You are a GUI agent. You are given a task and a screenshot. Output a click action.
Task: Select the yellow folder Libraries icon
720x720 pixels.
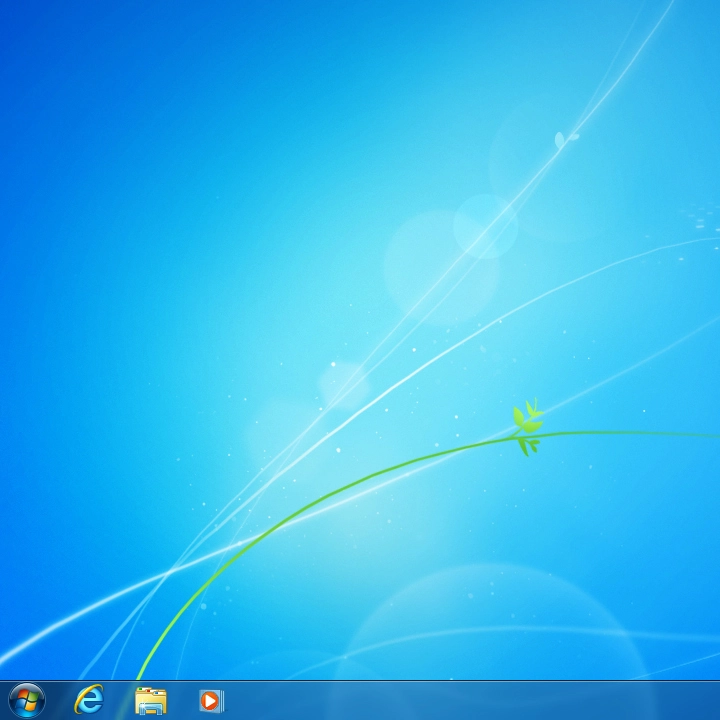[150, 700]
